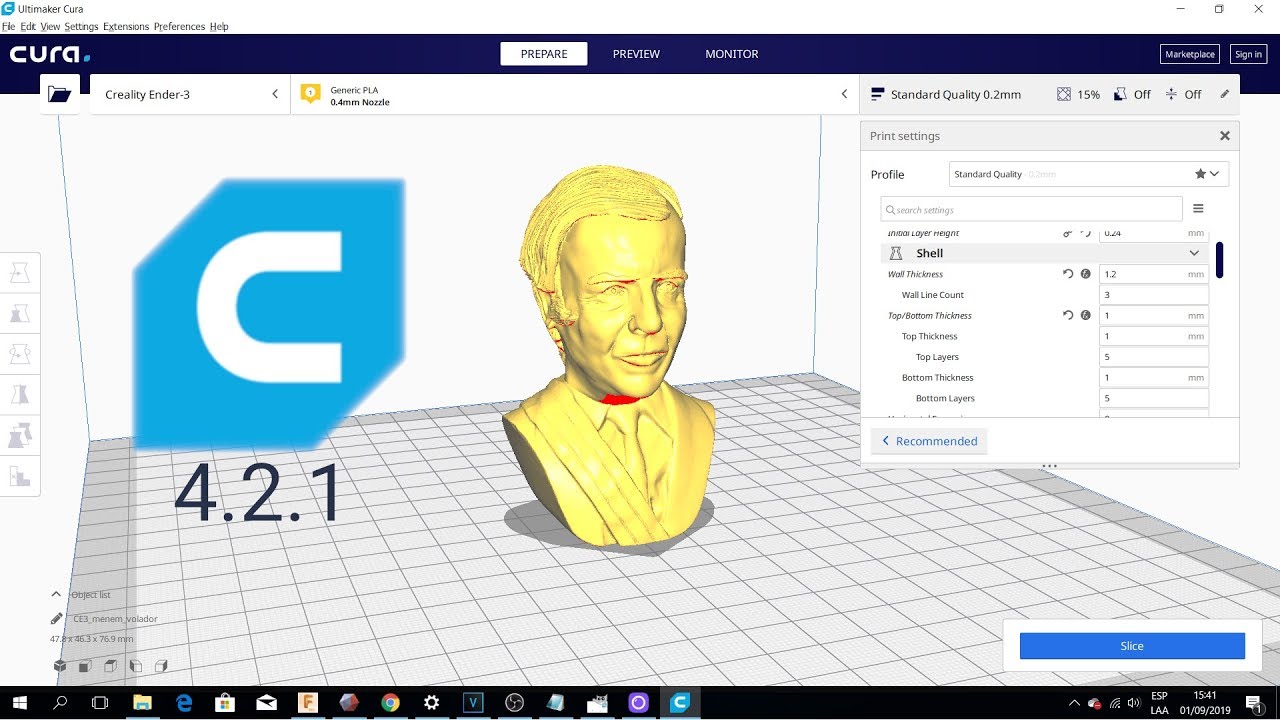Image resolution: width=1280 pixels, height=720 pixels.
Task: Open the Settings menu
Action: (81, 26)
